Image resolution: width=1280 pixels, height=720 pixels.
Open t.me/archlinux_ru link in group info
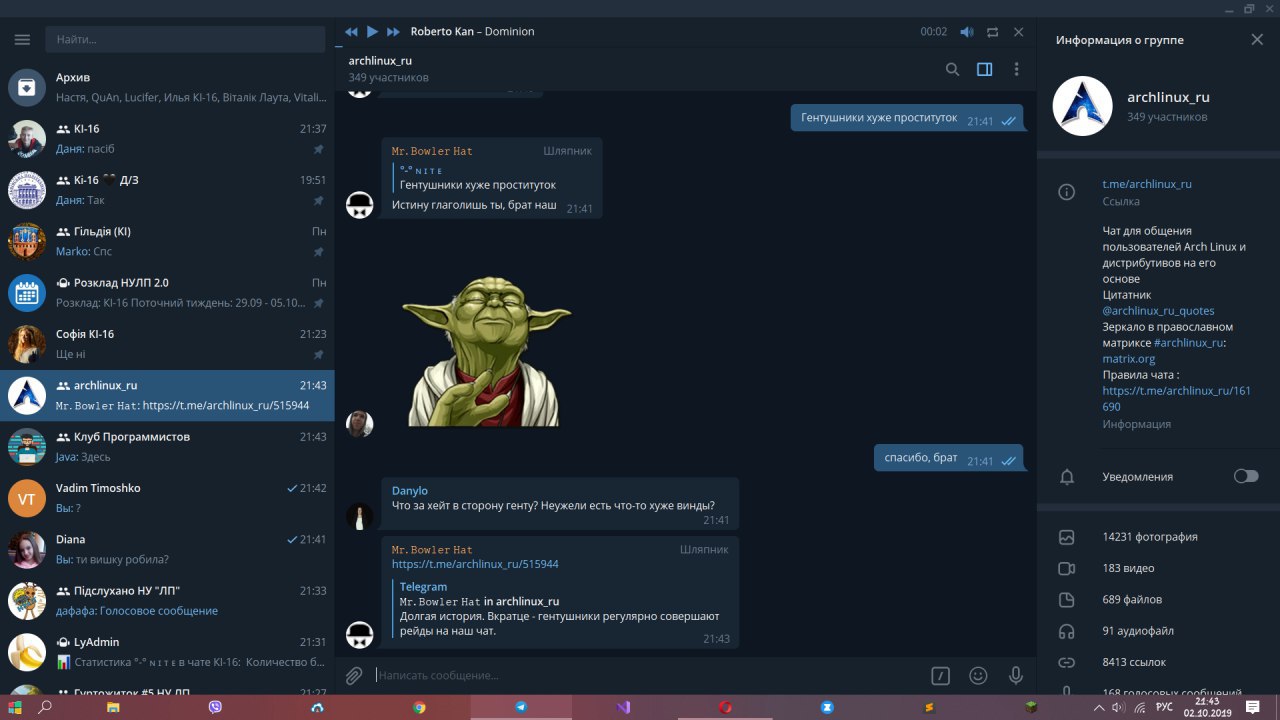pos(1147,184)
